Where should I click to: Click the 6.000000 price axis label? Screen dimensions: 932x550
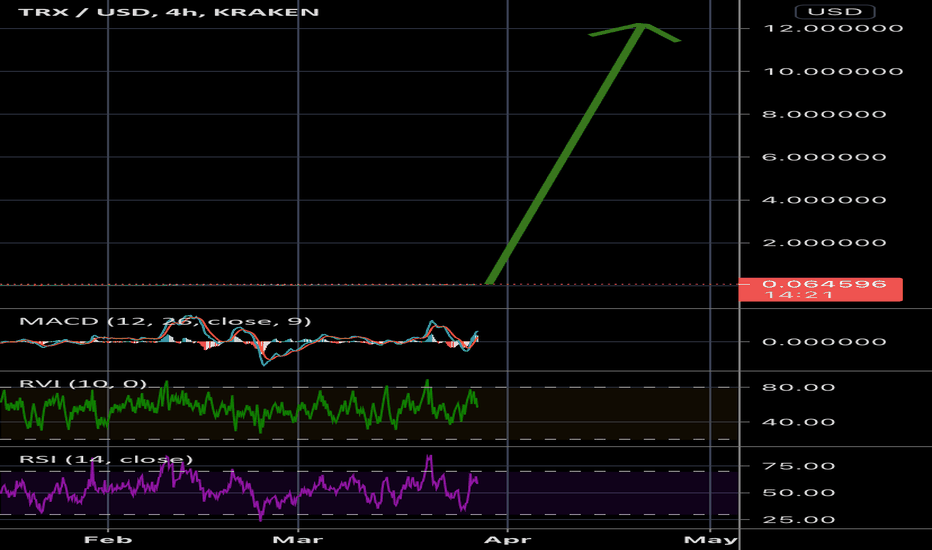824,157
